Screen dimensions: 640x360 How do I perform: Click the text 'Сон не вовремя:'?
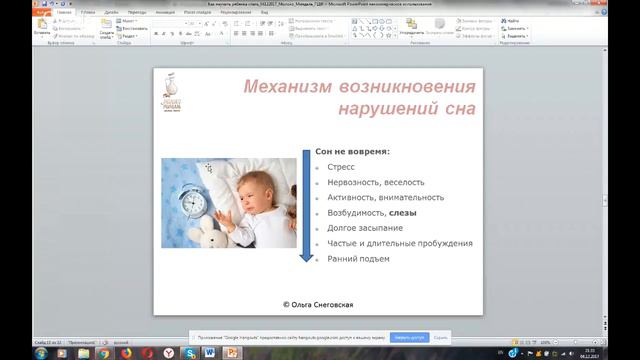pos(352,151)
